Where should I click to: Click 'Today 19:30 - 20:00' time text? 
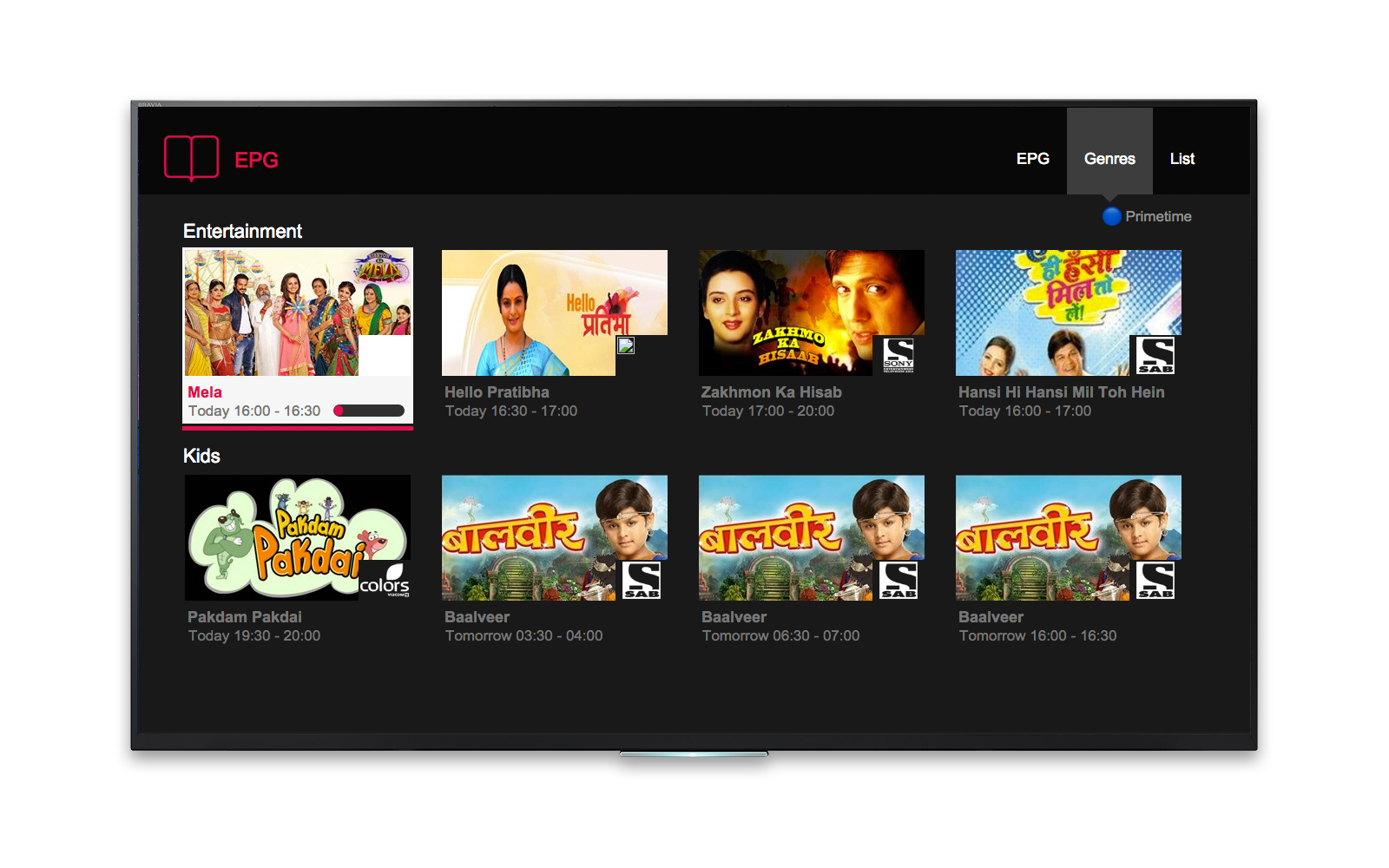click(x=254, y=635)
